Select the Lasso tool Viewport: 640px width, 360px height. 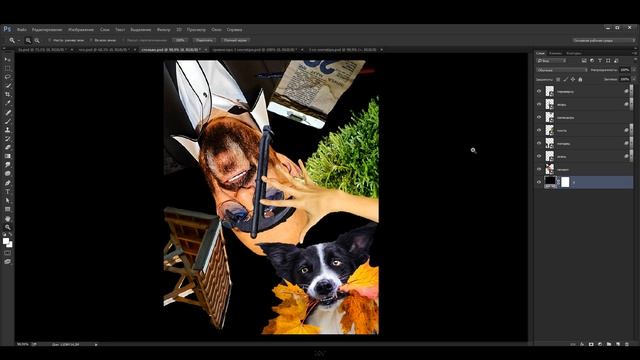[x=7, y=77]
